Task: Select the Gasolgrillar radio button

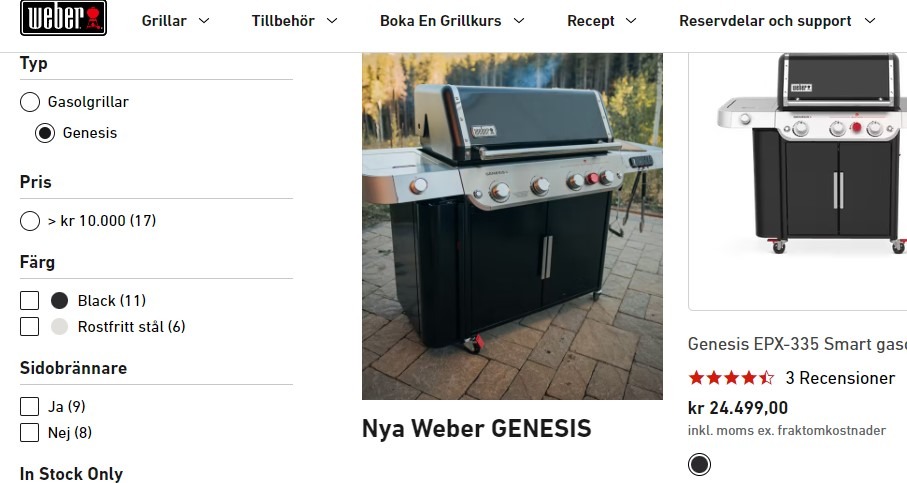Action: coord(30,102)
